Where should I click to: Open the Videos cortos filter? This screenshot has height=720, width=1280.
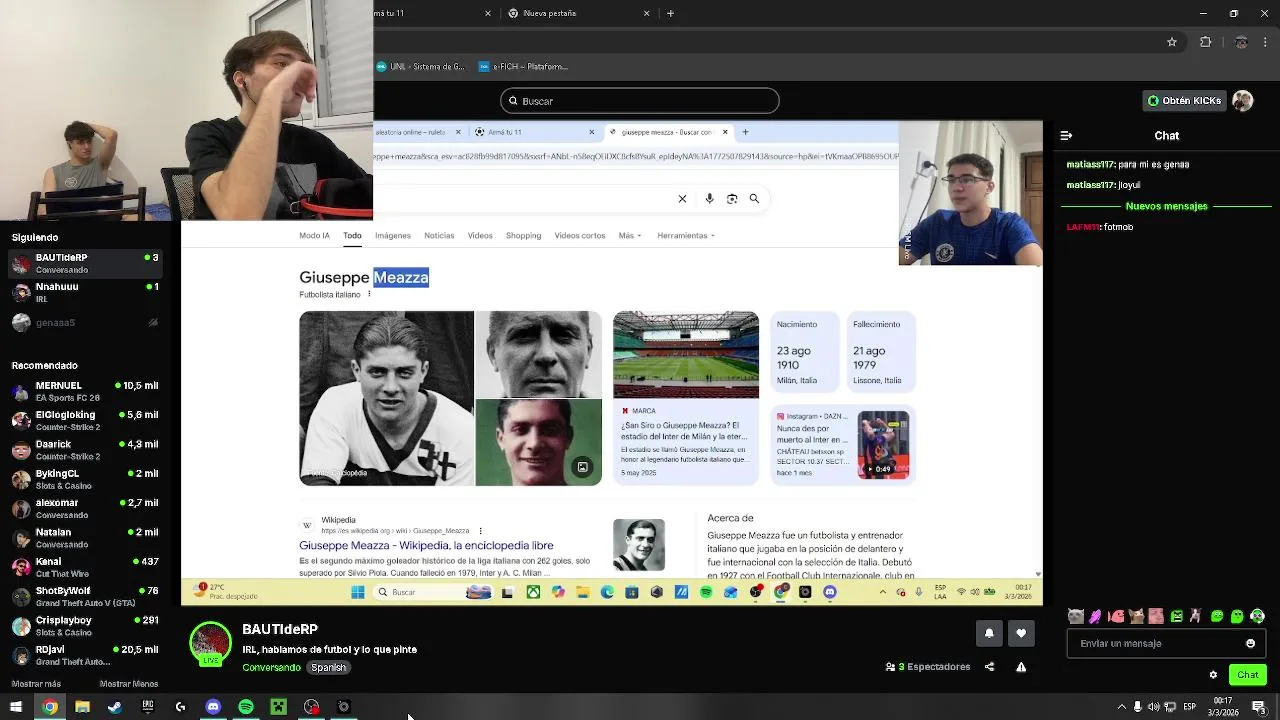(580, 236)
